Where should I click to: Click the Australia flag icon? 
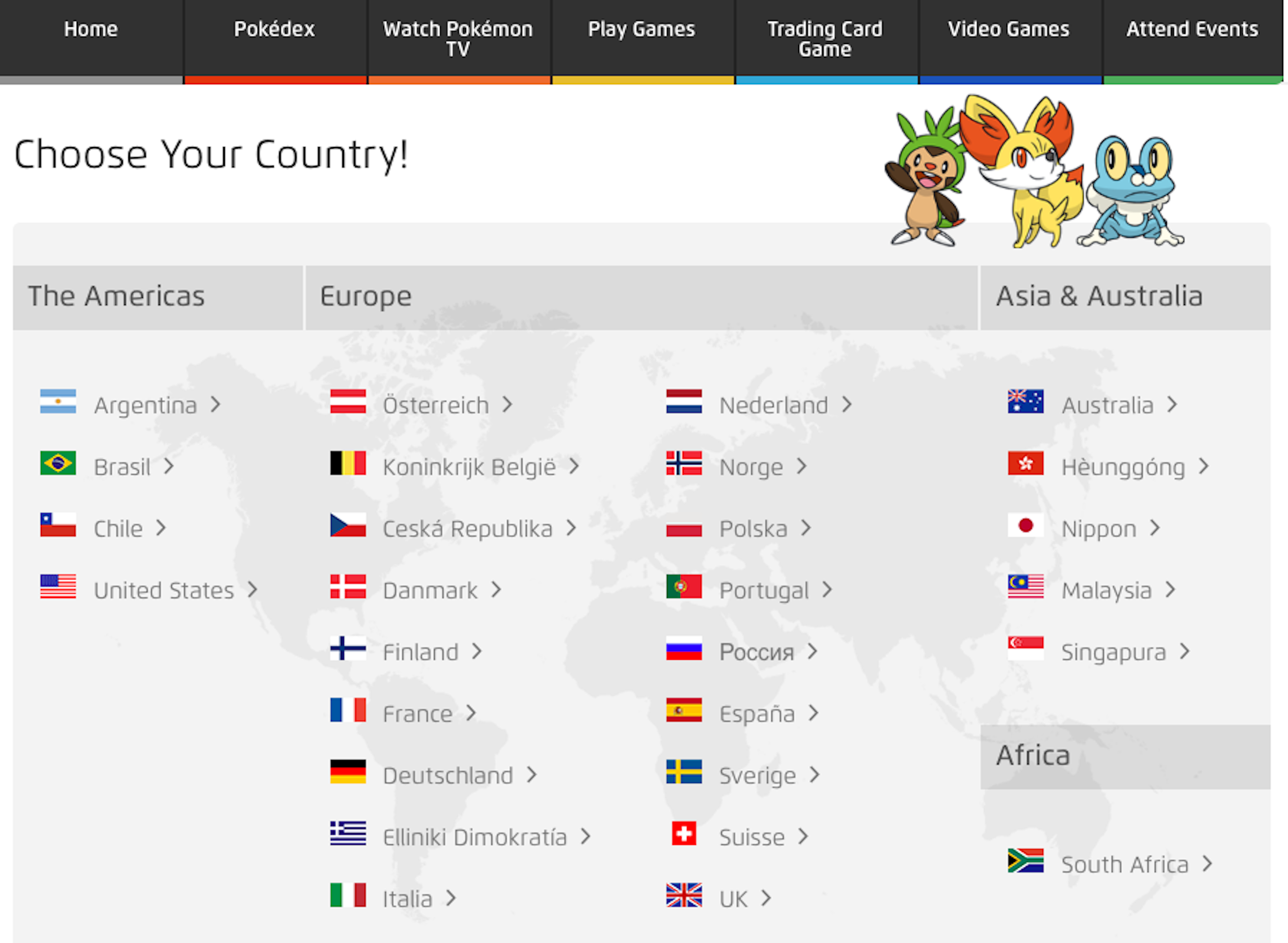point(1025,402)
